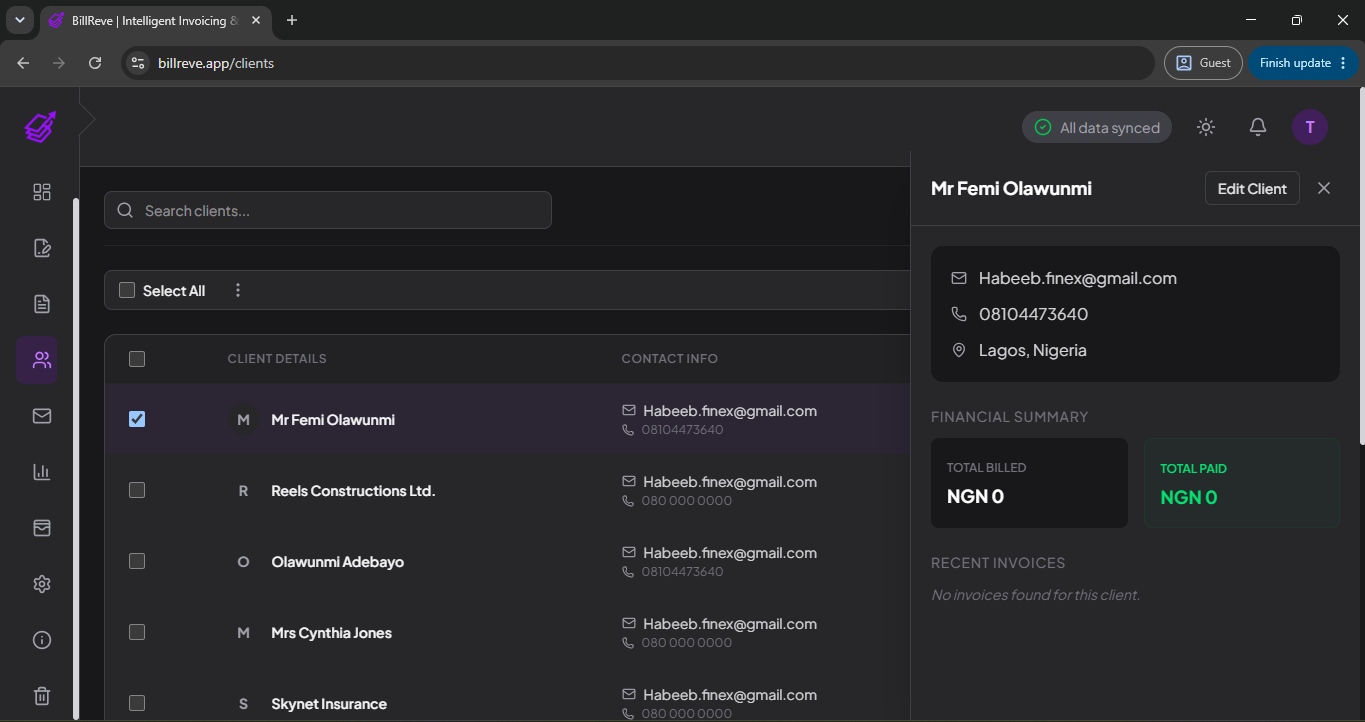The image size is (1365, 722).
Task: Toggle light theme with sun icon
Action: point(1206,127)
